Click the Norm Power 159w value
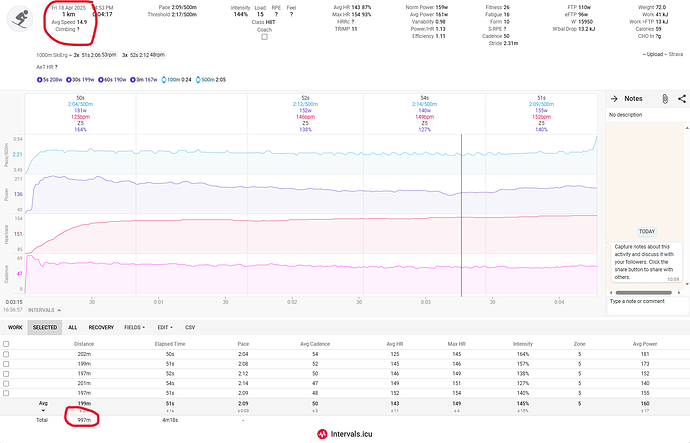Viewport: 690px width, 443px height. coord(426,7)
